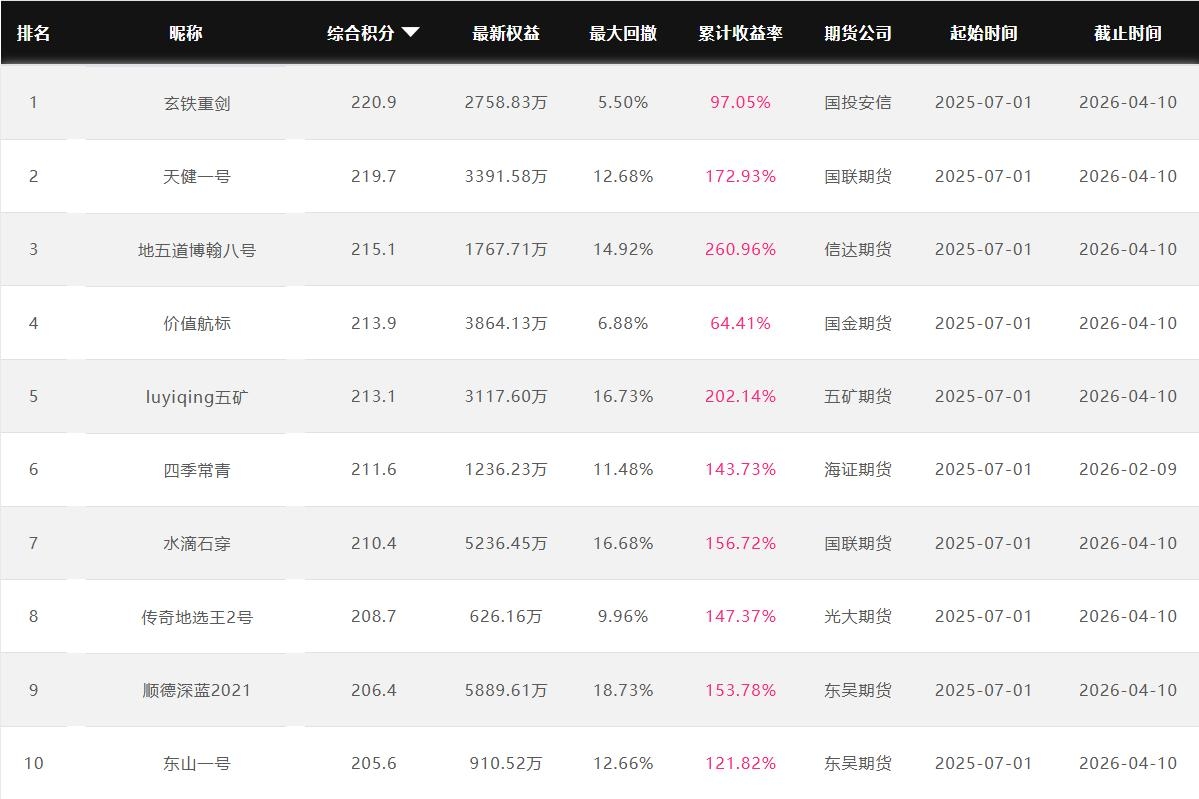View 四季常青 account details
Viewport: 1199px width, 799px height.
[197, 470]
